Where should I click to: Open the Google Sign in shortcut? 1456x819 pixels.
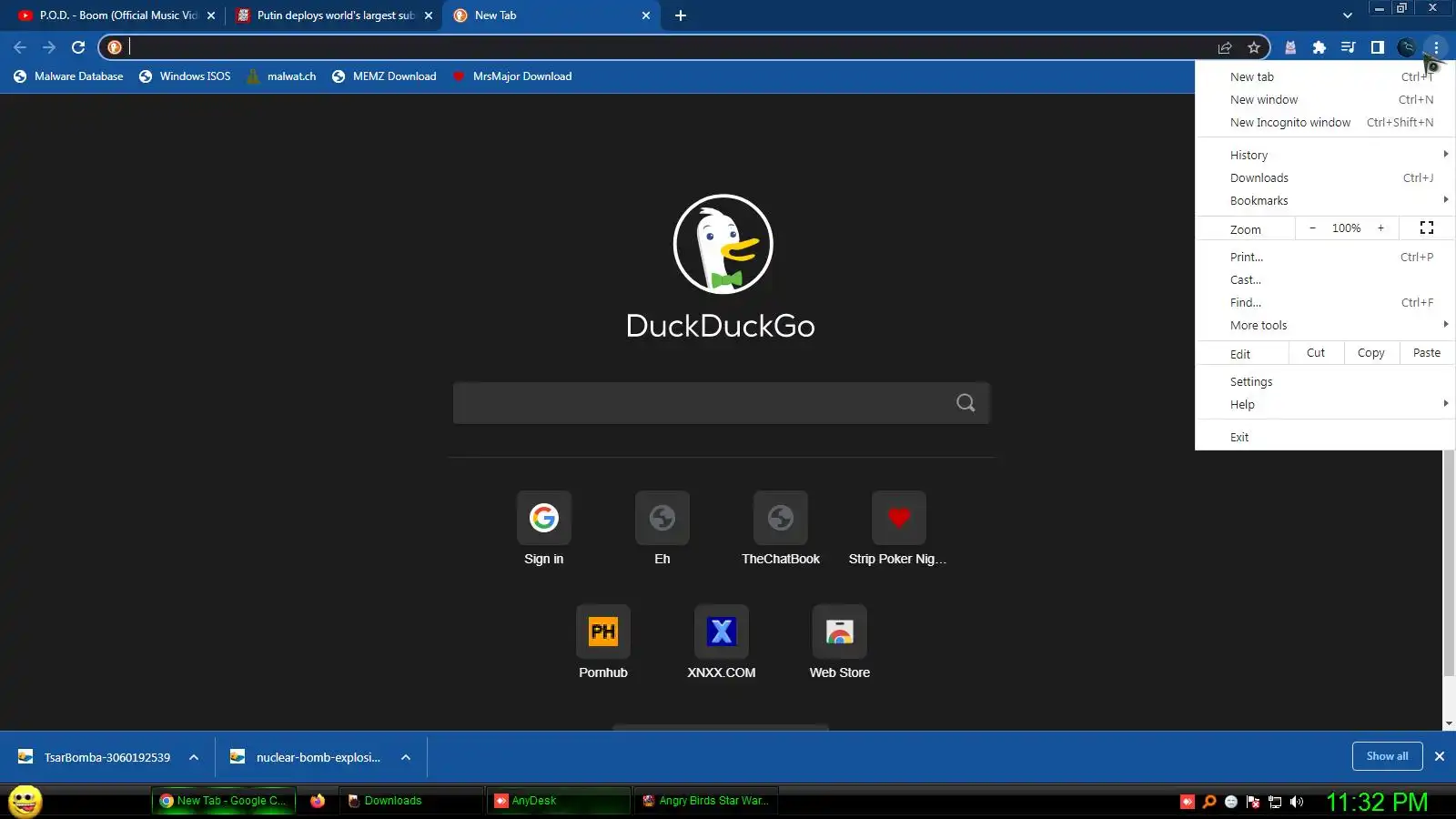point(544,529)
